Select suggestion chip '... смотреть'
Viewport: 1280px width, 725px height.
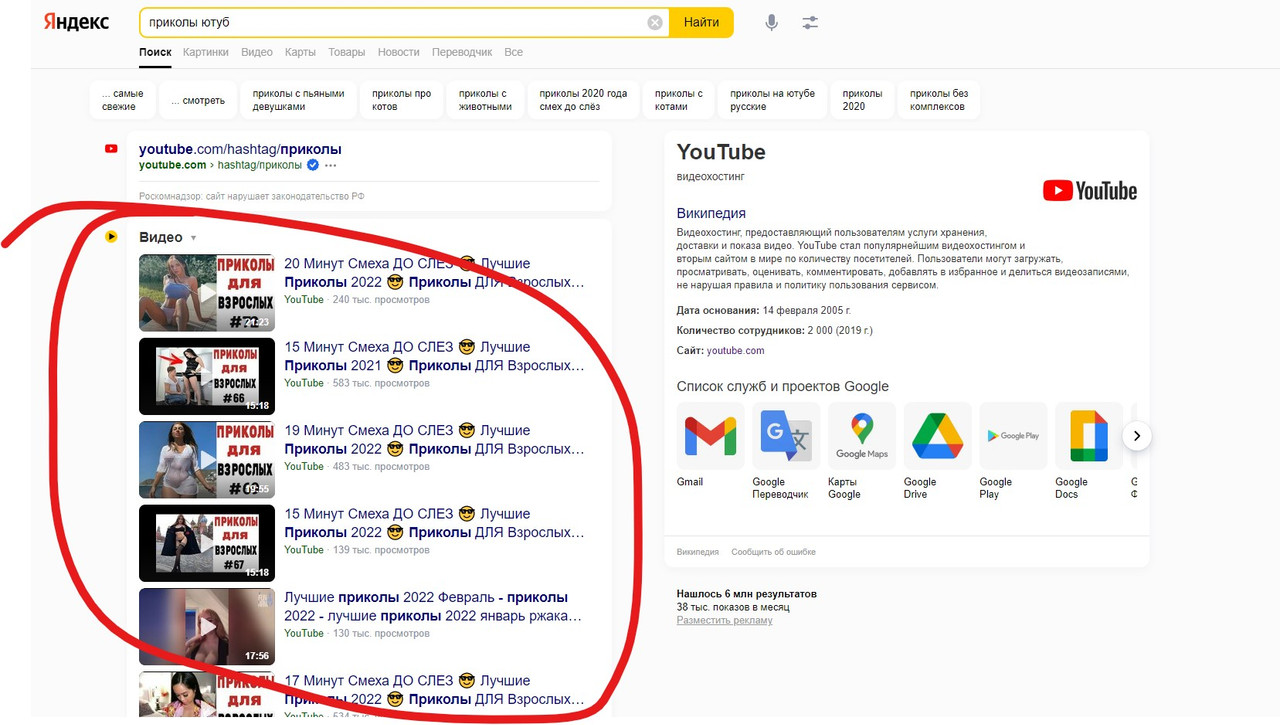(x=198, y=100)
